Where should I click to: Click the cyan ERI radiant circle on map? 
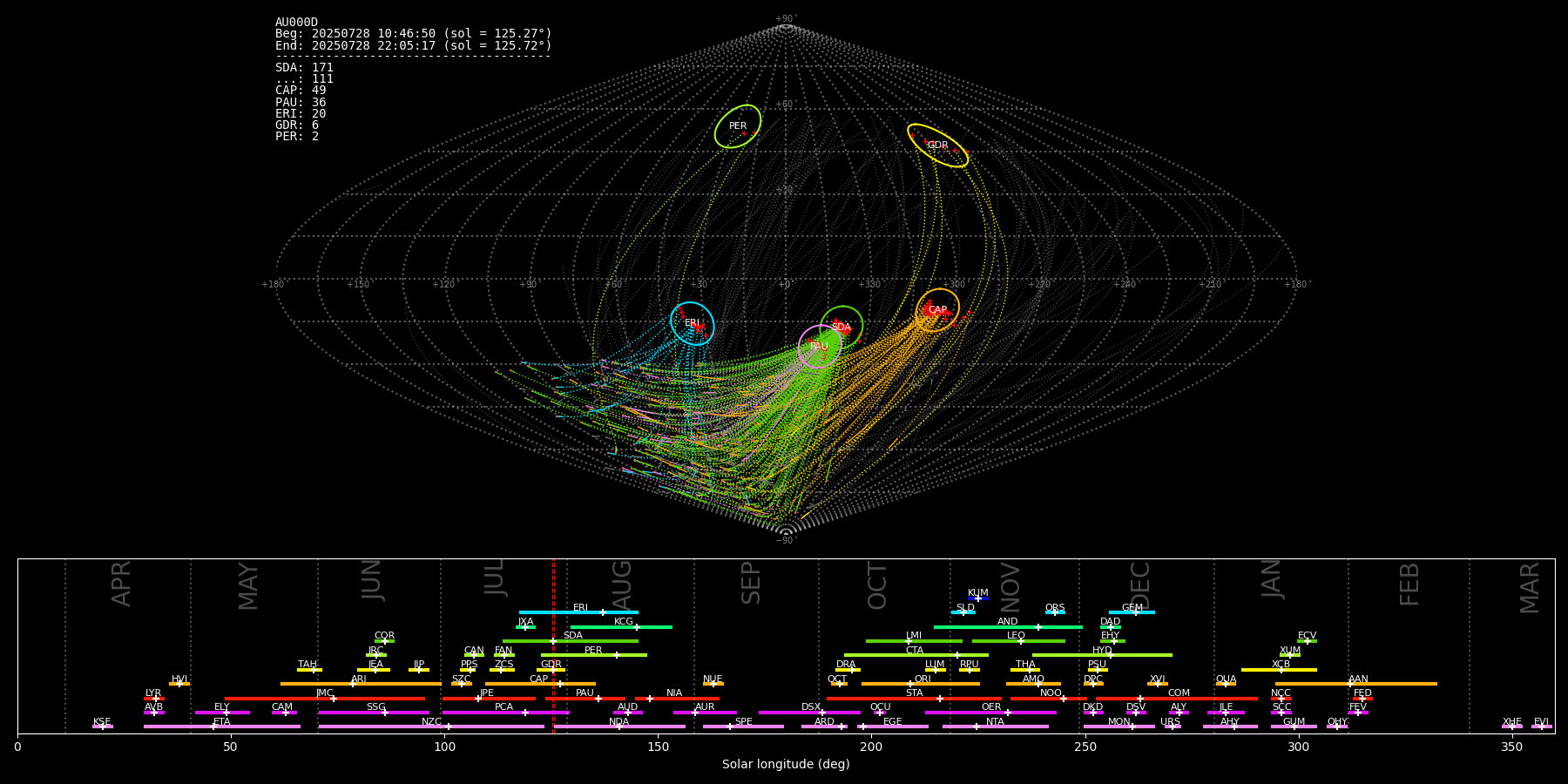point(693,323)
